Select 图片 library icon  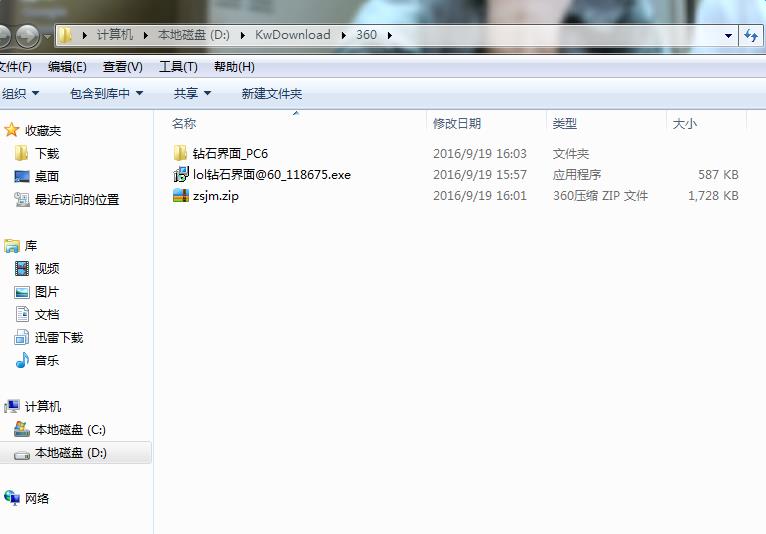click(22, 292)
